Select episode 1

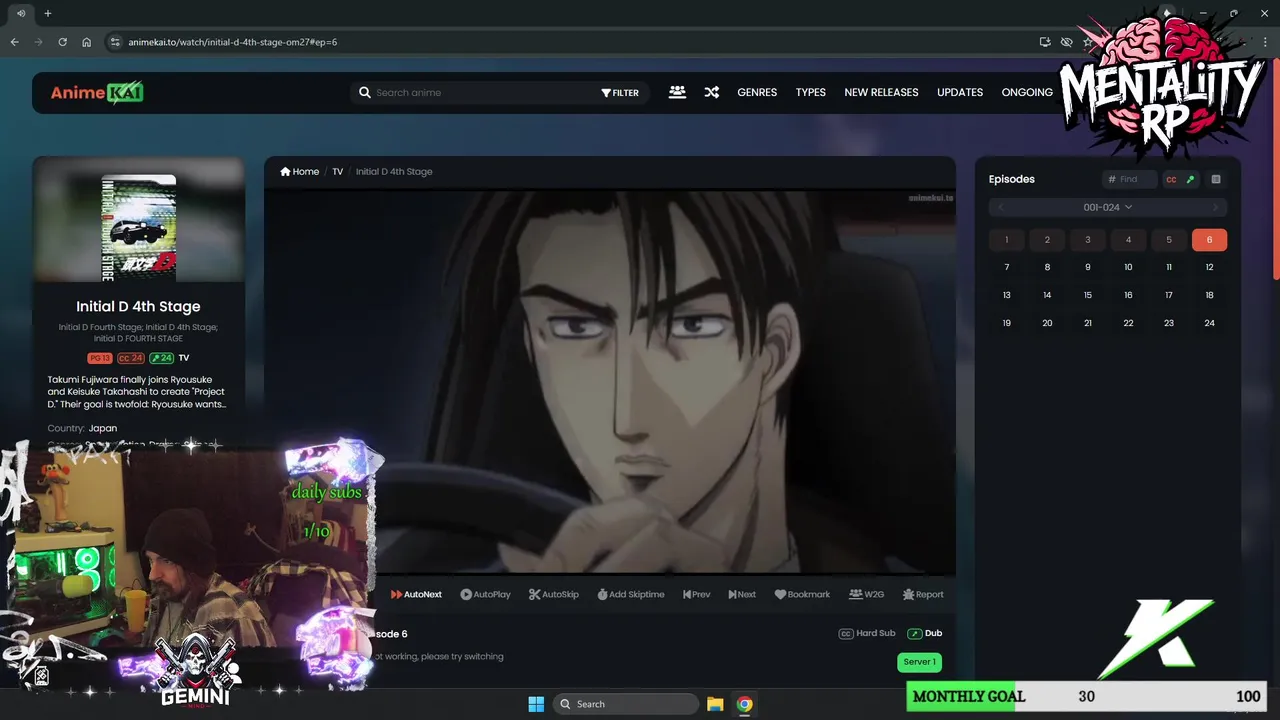(x=1007, y=240)
